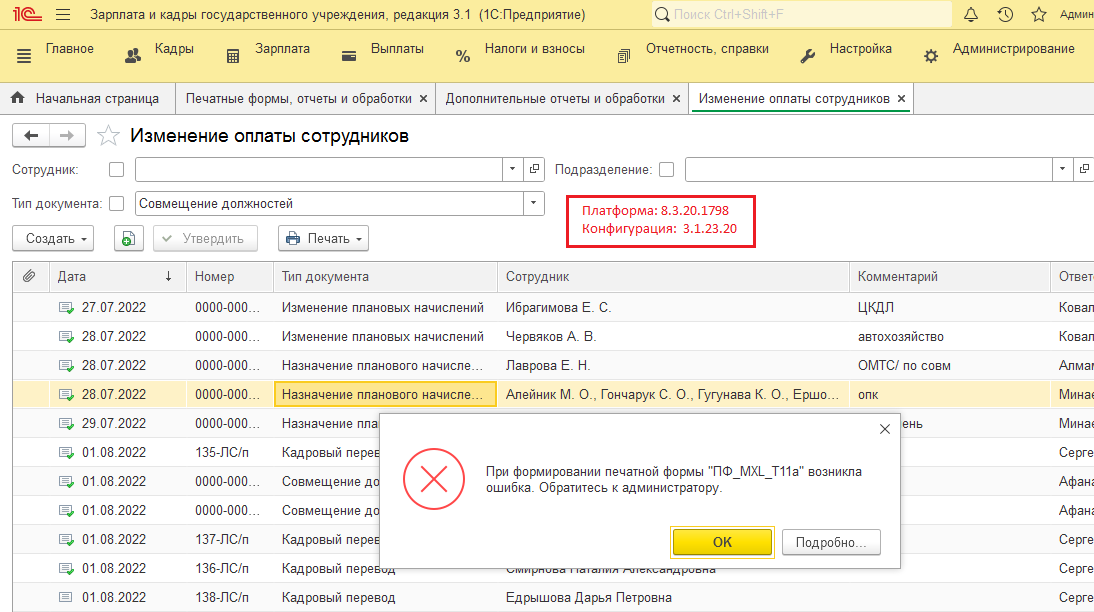
Task: Select the Лаврова Е. Н. cell
Action: click(x=673, y=366)
